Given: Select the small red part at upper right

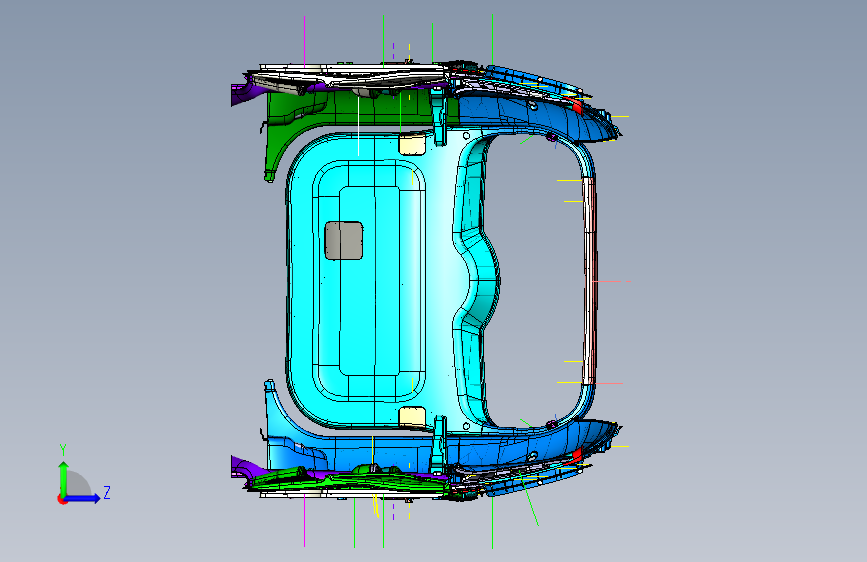Looking at the screenshot, I should tap(577, 105).
